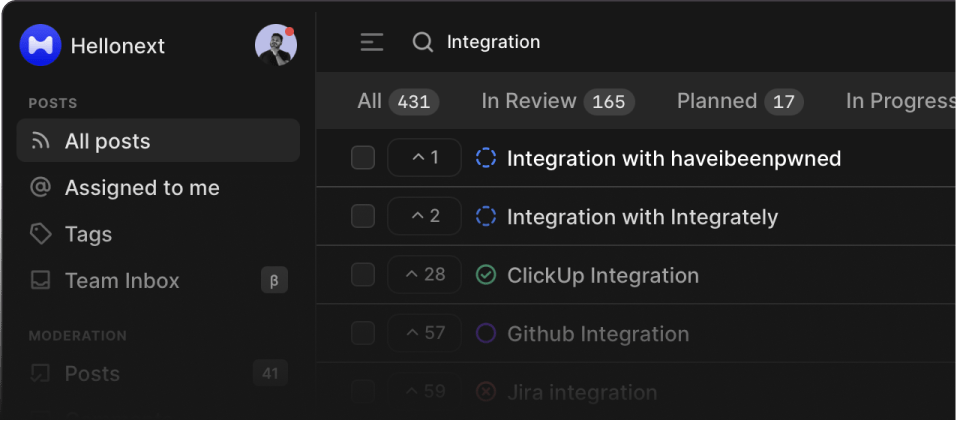Image resolution: width=956 pixels, height=421 pixels.
Task: Upvote Integration with Integrately
Action: (424, 216)
